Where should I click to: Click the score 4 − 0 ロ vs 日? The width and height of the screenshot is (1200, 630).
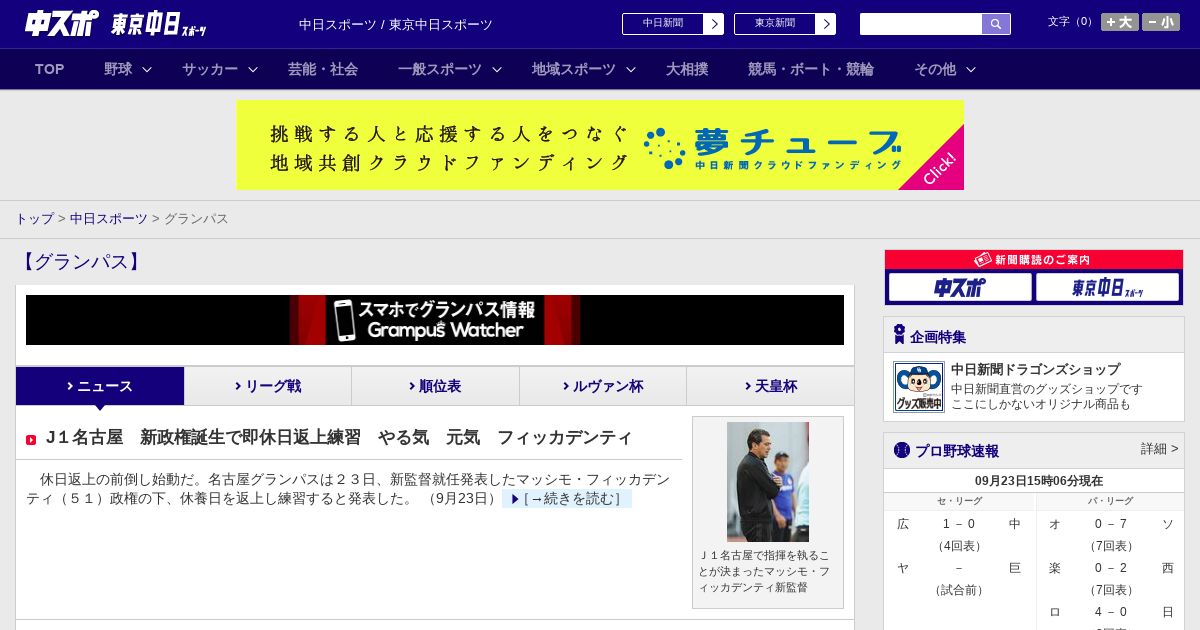tap(1111, 612)
